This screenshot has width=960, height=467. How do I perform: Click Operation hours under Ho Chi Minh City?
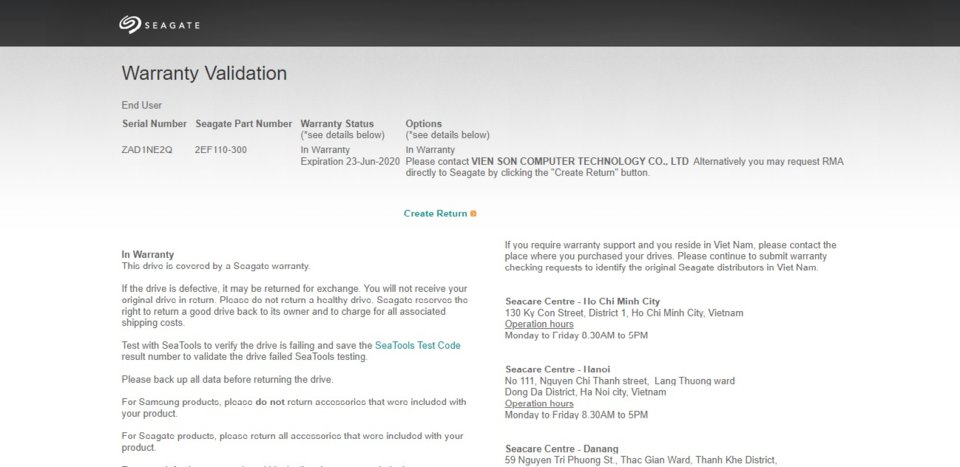coord(539,324)
